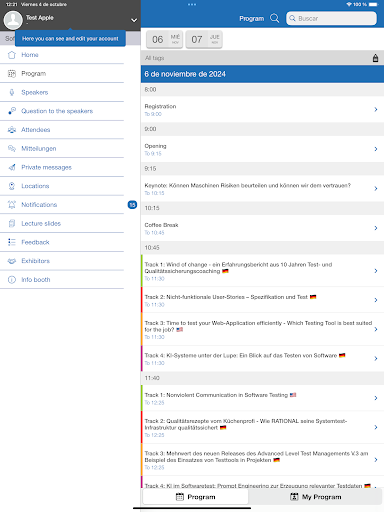This screenshot has width=384, height=512.
Task: Open Lecture slides menu item
Action: coord(62,223)
